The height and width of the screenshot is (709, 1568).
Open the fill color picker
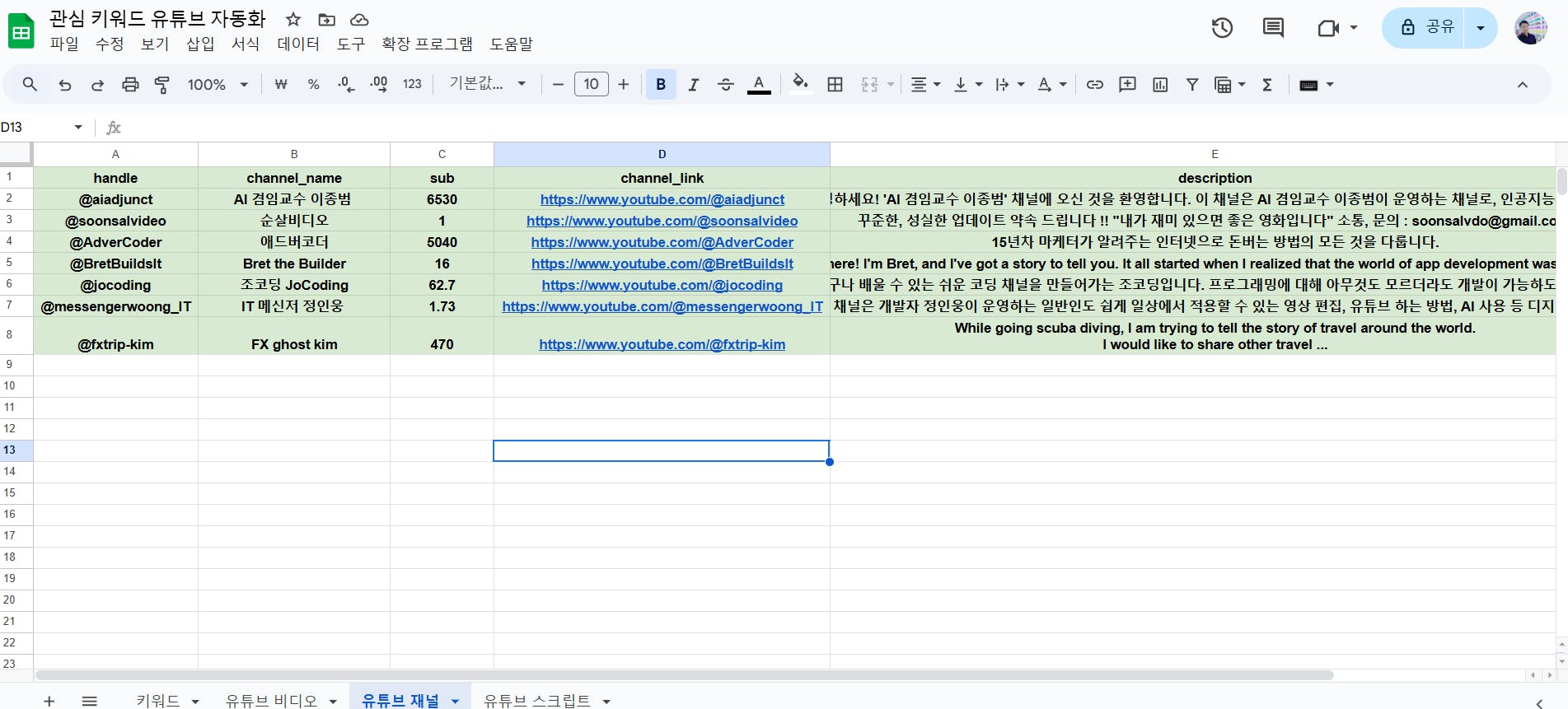799,84
